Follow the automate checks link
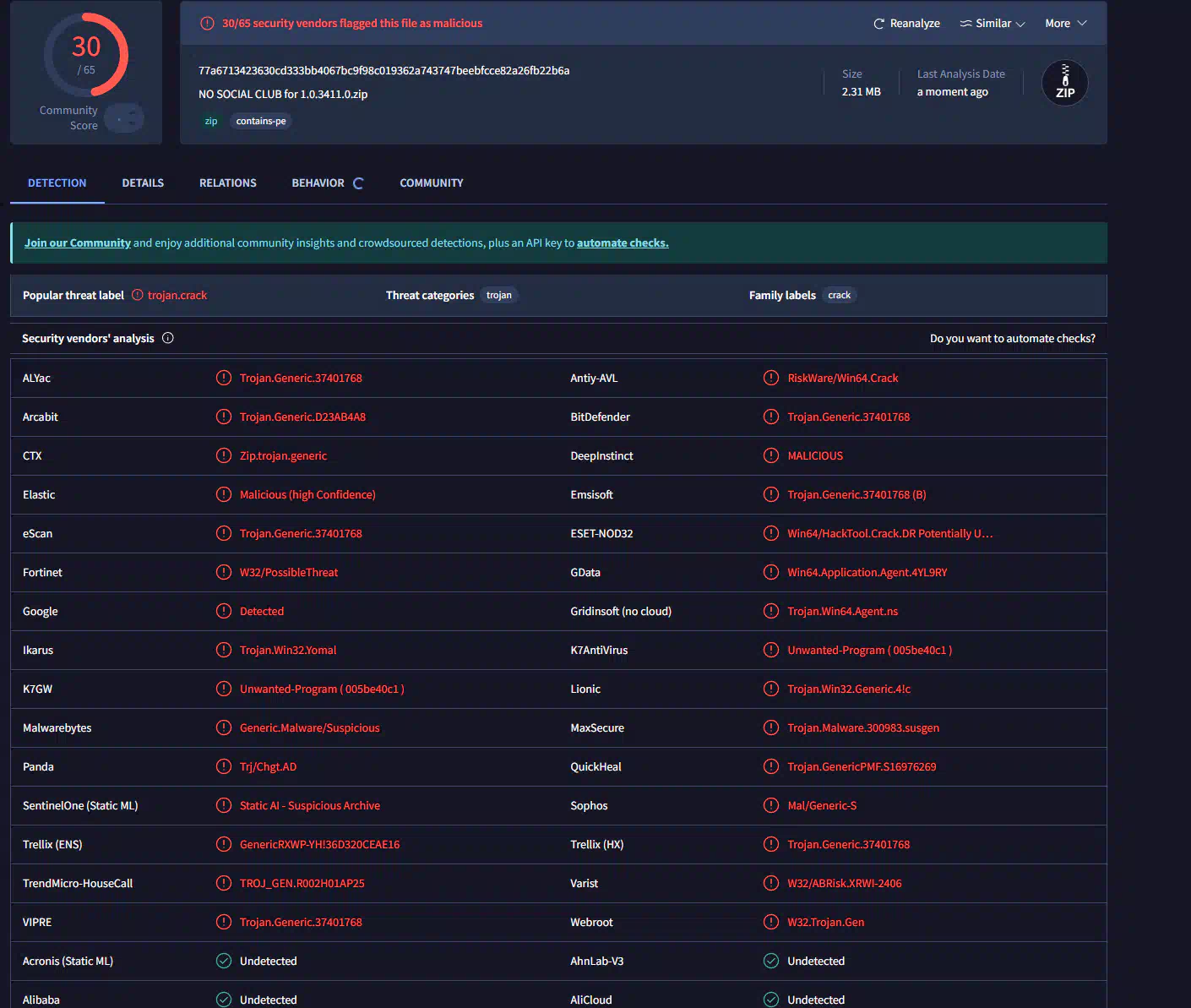 point(623,243)
